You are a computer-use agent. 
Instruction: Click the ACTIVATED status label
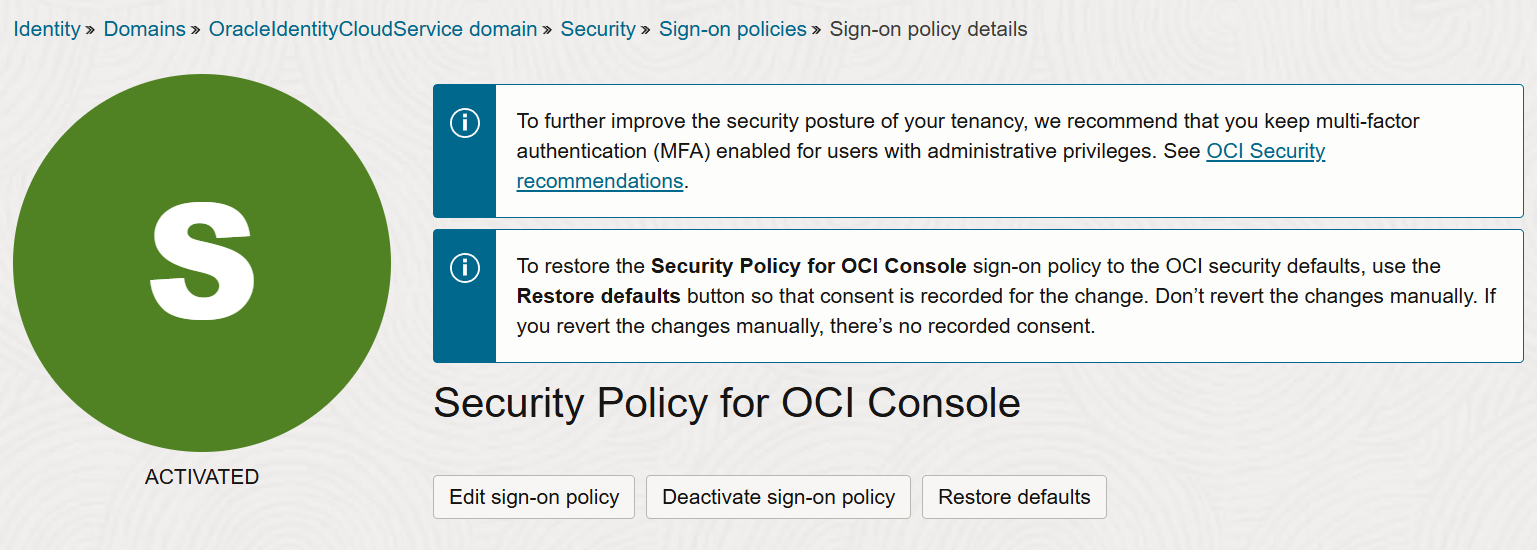[x=202, y=477]
